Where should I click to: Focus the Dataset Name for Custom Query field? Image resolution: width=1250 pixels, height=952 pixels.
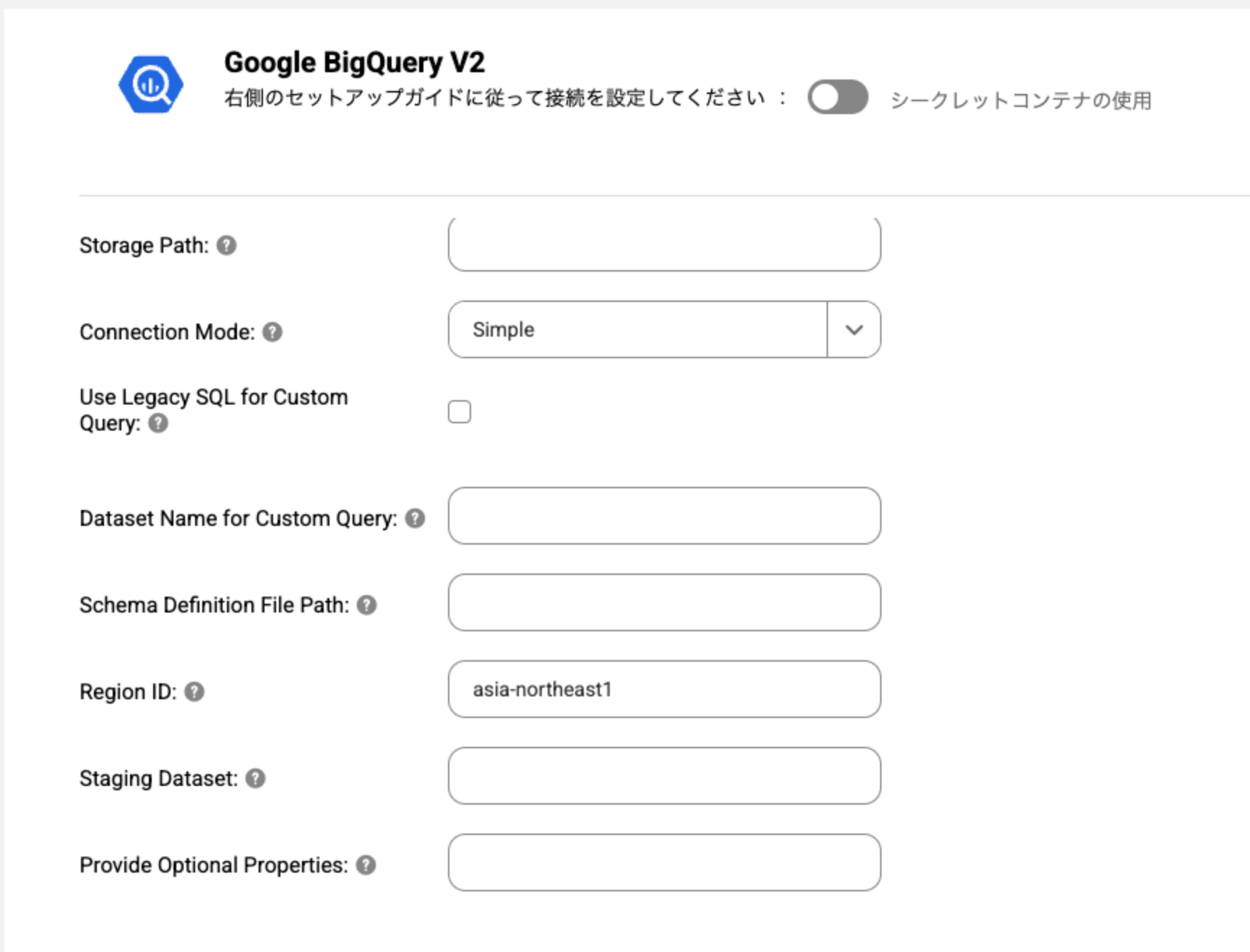point(664,516)
